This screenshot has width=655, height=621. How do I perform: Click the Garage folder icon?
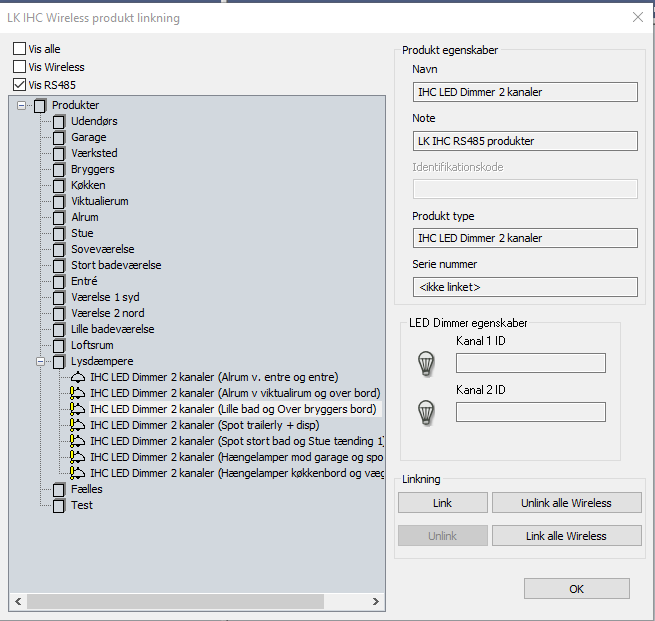(x=59, y=137)
